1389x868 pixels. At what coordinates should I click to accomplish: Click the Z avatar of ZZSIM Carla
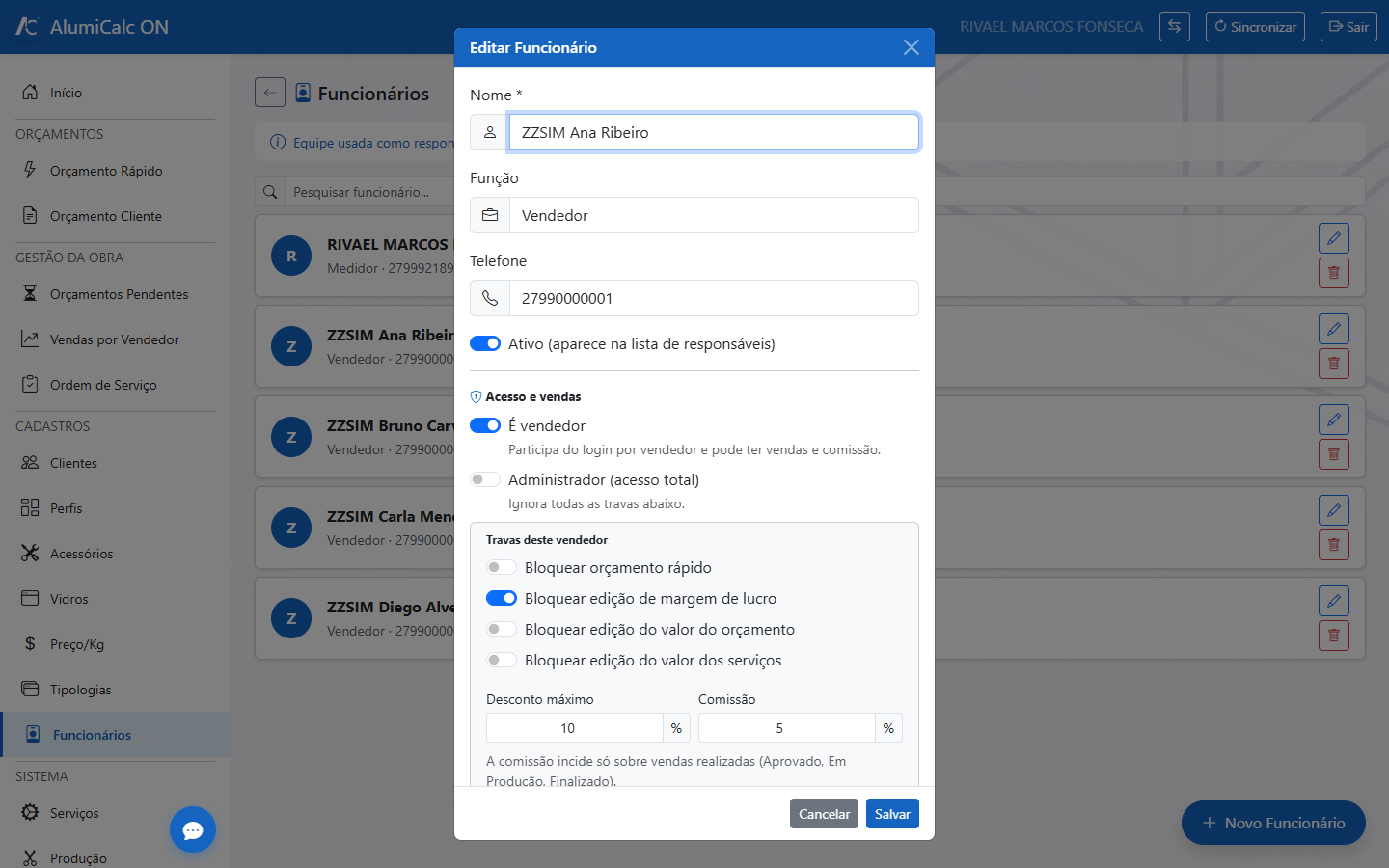tap(291, 528)
